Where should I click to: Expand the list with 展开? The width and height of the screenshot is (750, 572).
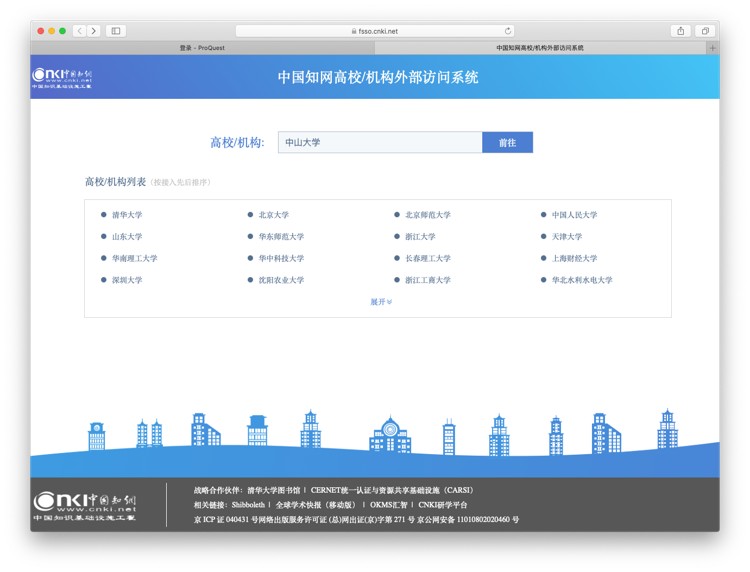point(381,302)
